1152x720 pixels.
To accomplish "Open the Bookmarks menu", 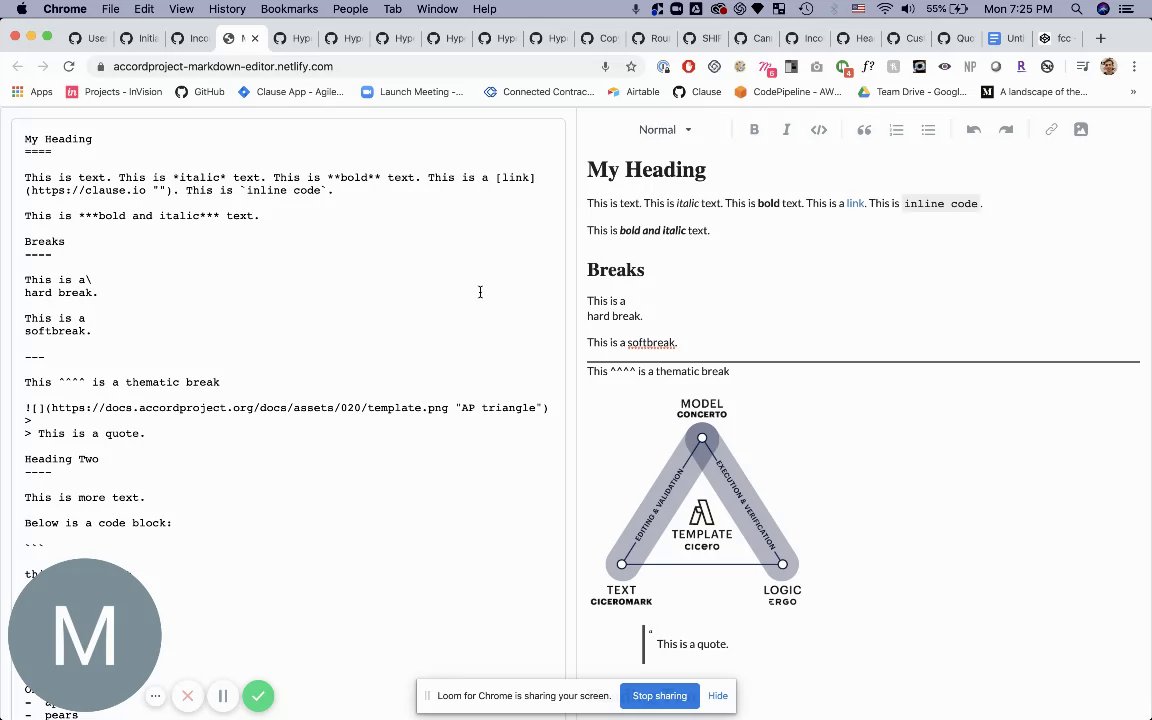I will [x=289, y=9].
